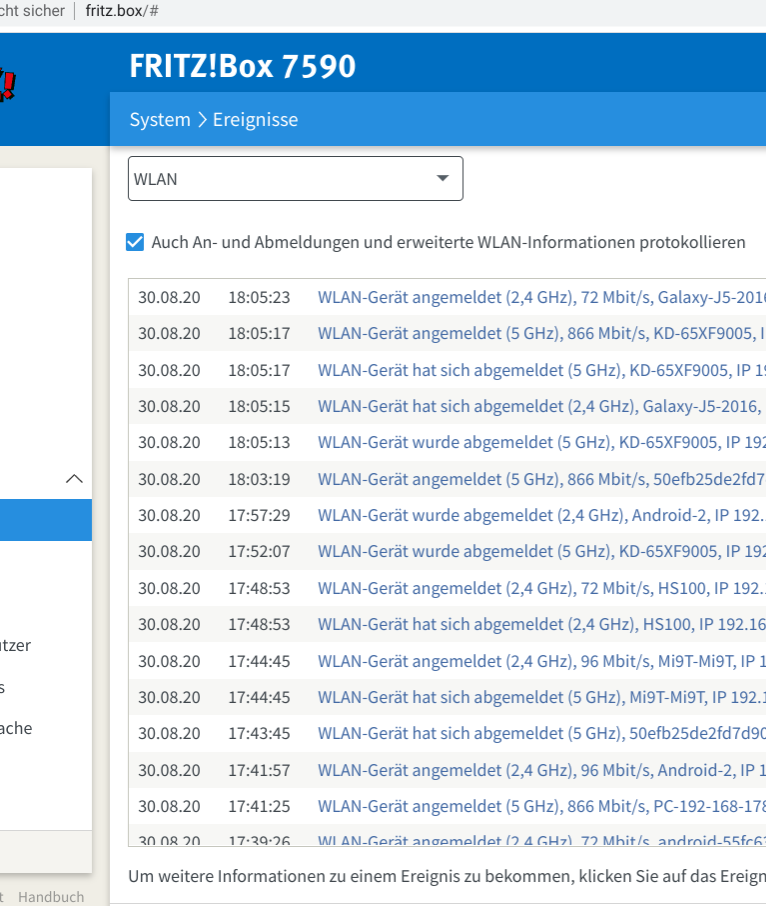Click the Ereignisse breadcrumb item
Image resolution: width=766 pixels, height=906 pixels.
255,120
